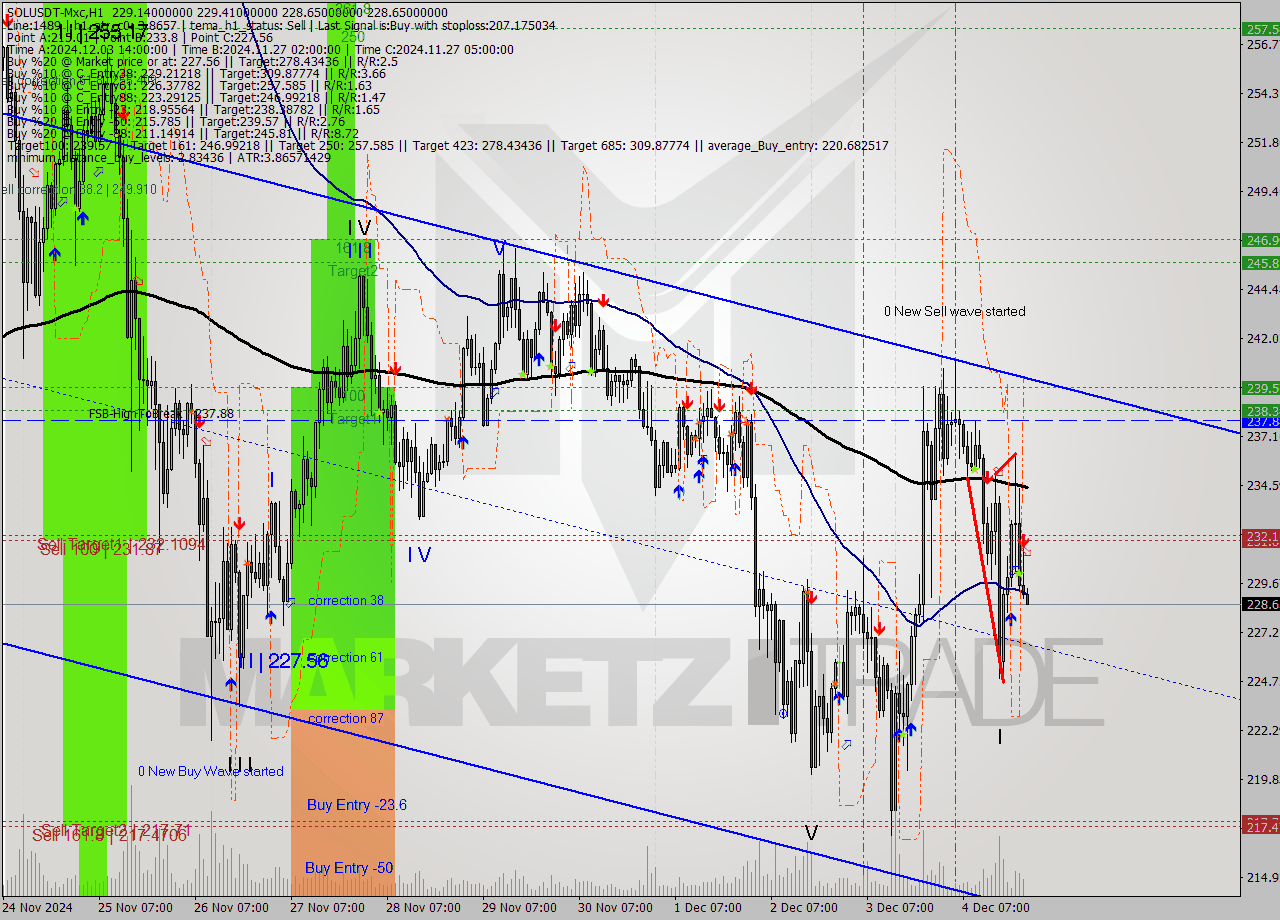Image resolution: width=1280 pixels, height=920 pixels.
Task: Click the green 257.5 price tag
Action: click(x=1261, y=29)
